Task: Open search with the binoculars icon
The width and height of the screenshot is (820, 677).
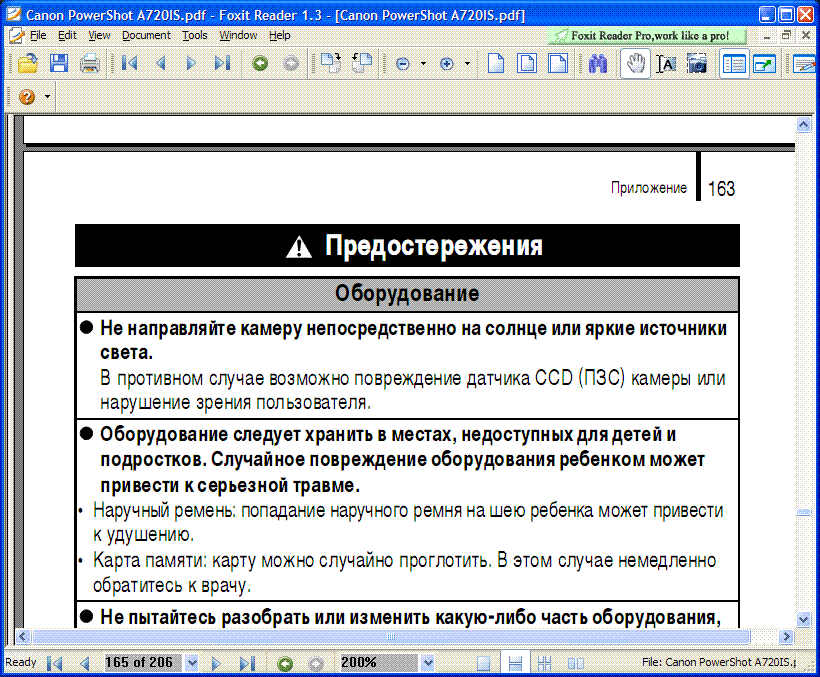Action: [x=599, y=64]
